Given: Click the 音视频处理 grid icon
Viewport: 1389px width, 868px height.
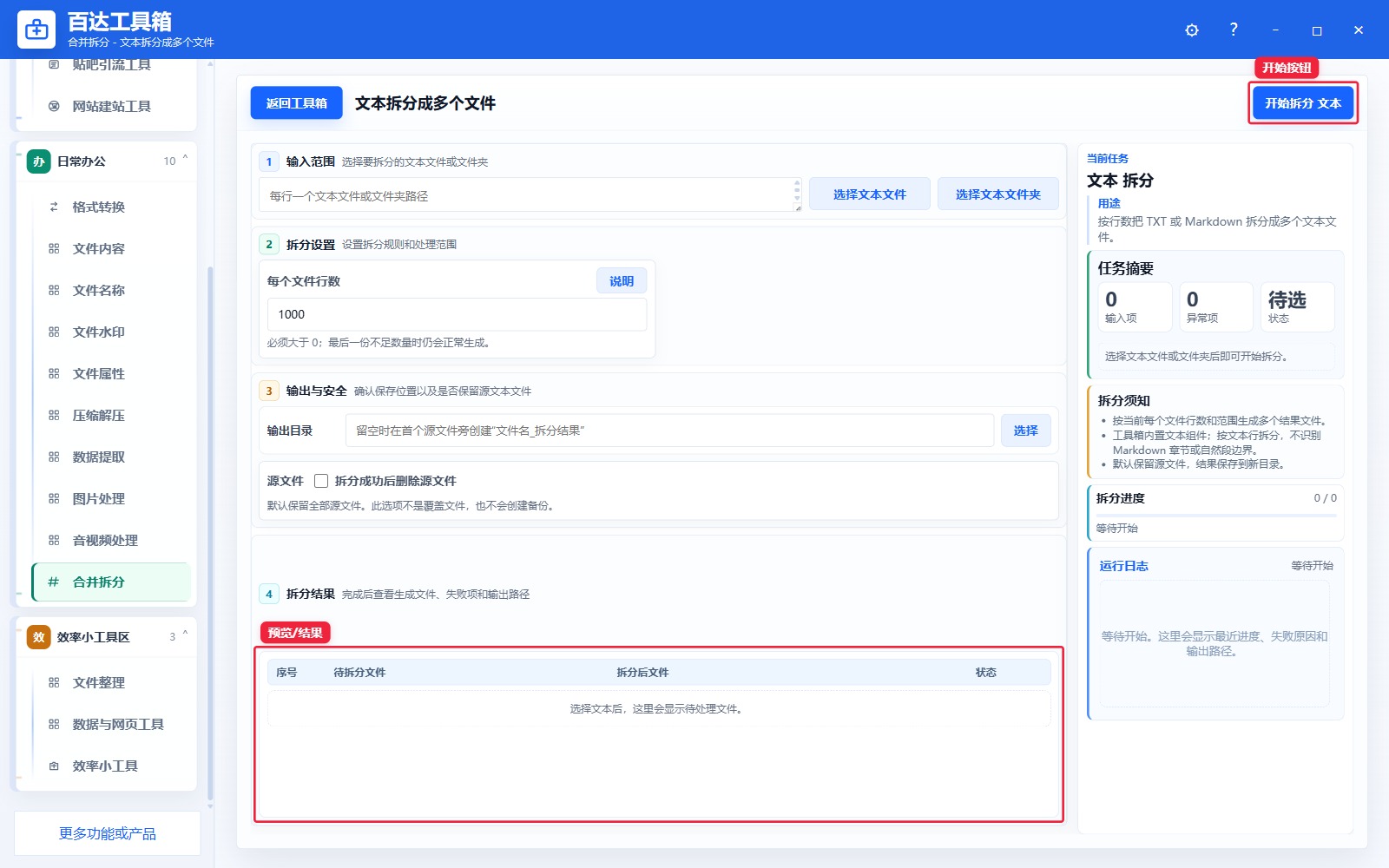Looking at the screenshot, I should click(54, 540).
